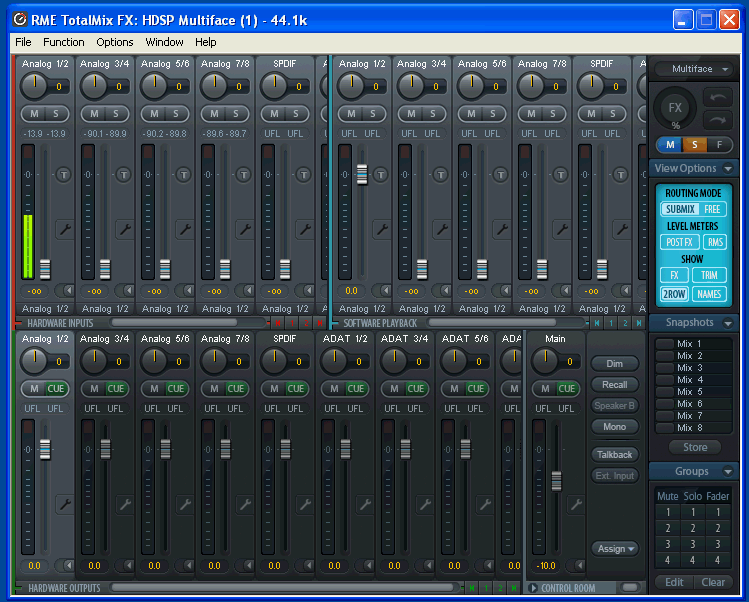The width and height of the screenshot is (749, 602).
Task: Click the FX return knob
Action: point(675,108)
